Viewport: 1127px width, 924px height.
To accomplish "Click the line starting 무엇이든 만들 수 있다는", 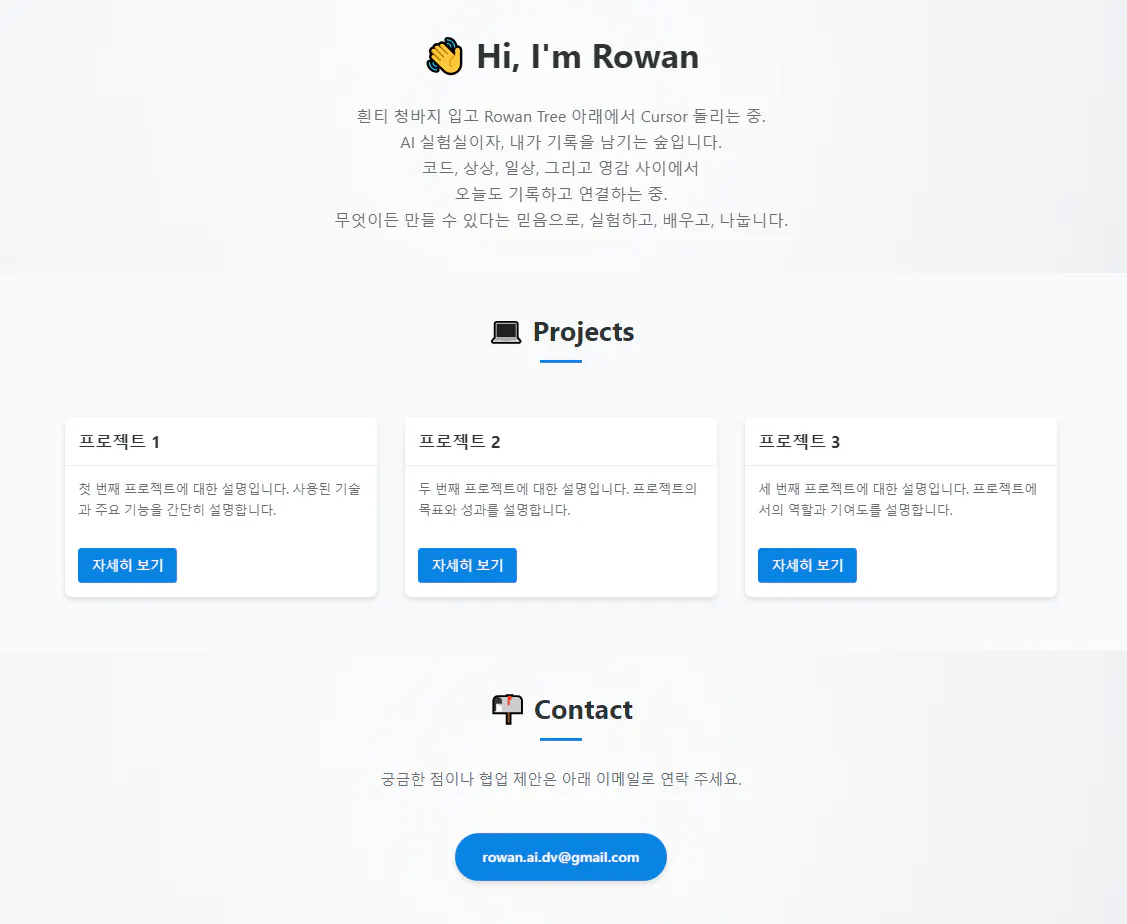I will [x=561, y=220].
